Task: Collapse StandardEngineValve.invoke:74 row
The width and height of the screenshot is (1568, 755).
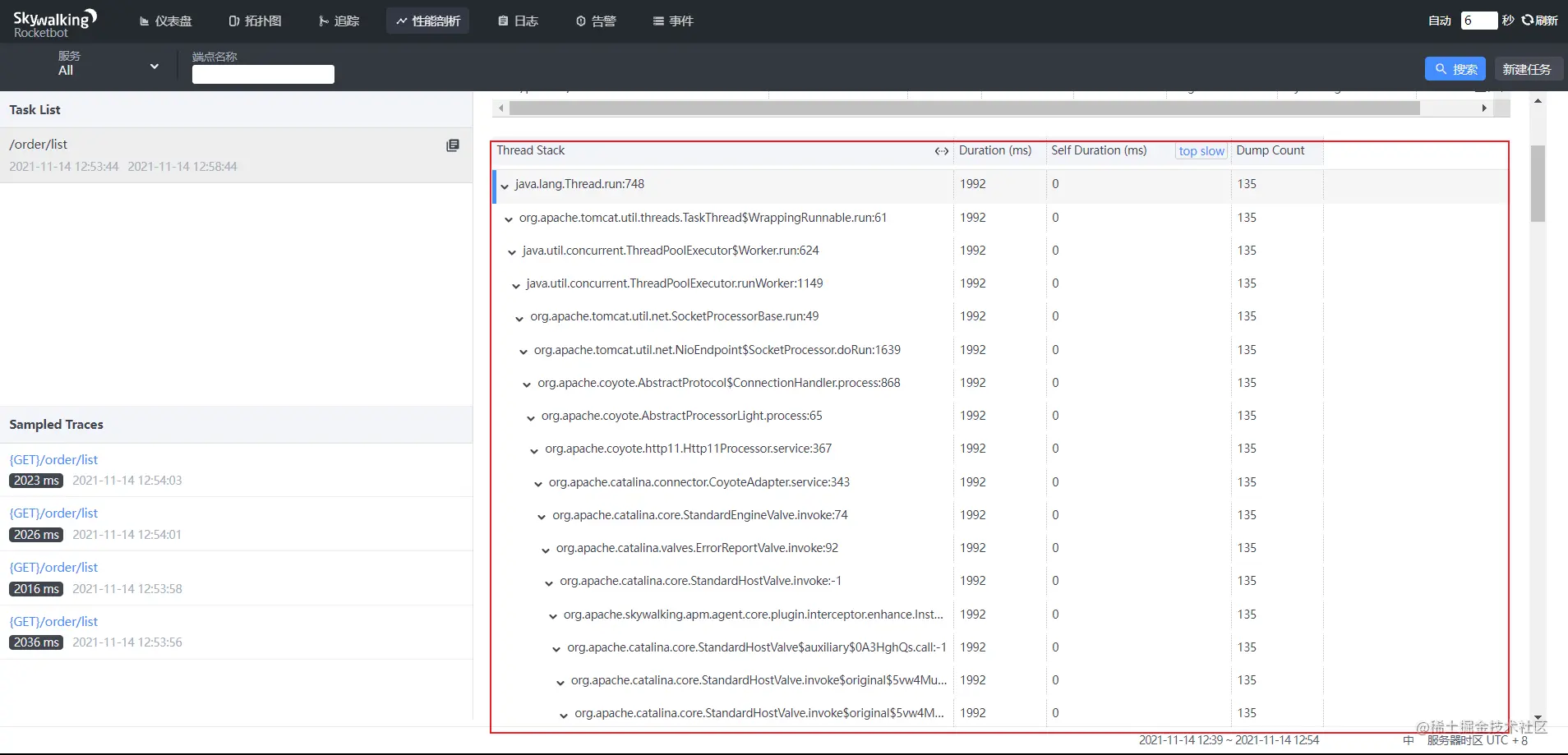Action: click(542, 517)
